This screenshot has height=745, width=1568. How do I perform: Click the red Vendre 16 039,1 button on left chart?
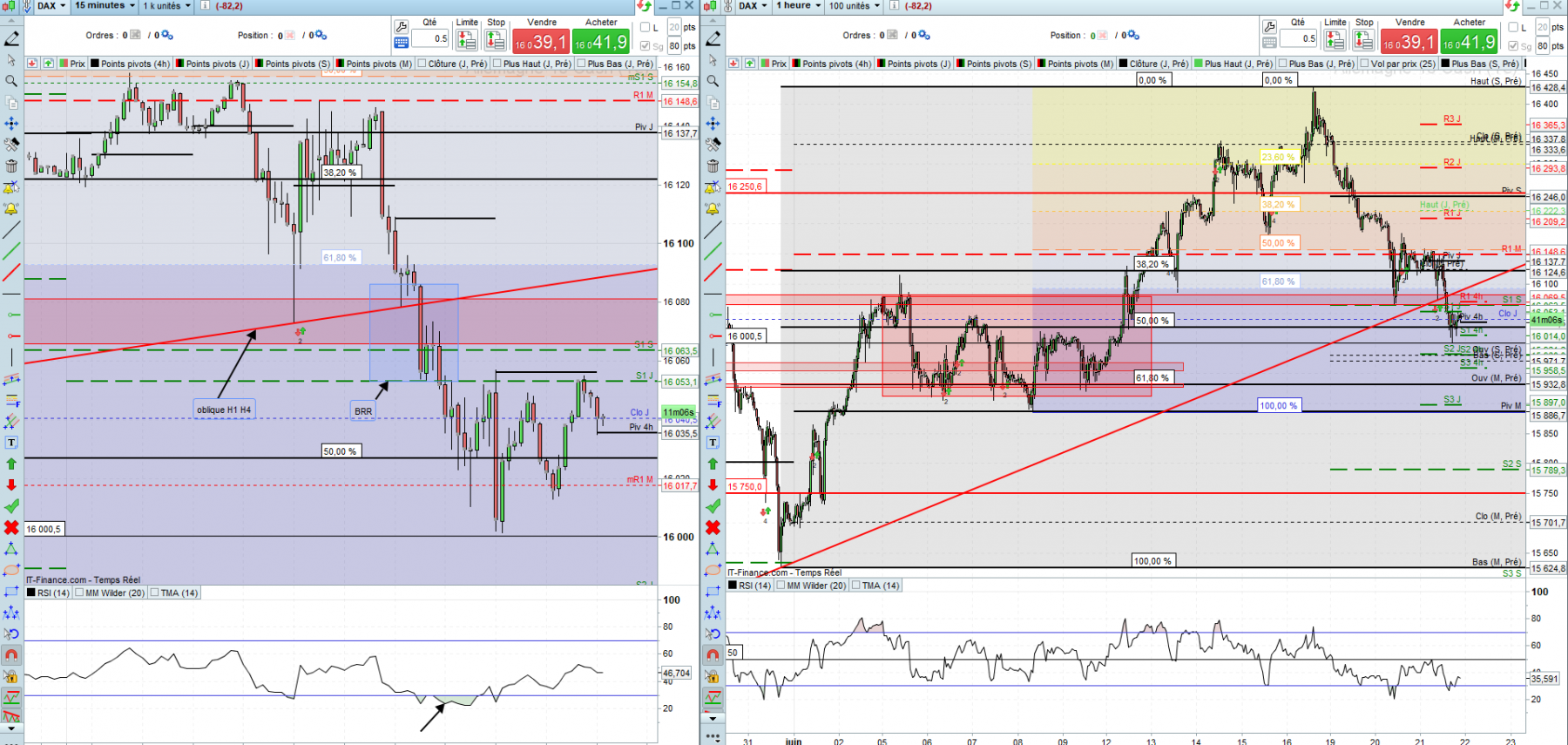click(540, 41)
